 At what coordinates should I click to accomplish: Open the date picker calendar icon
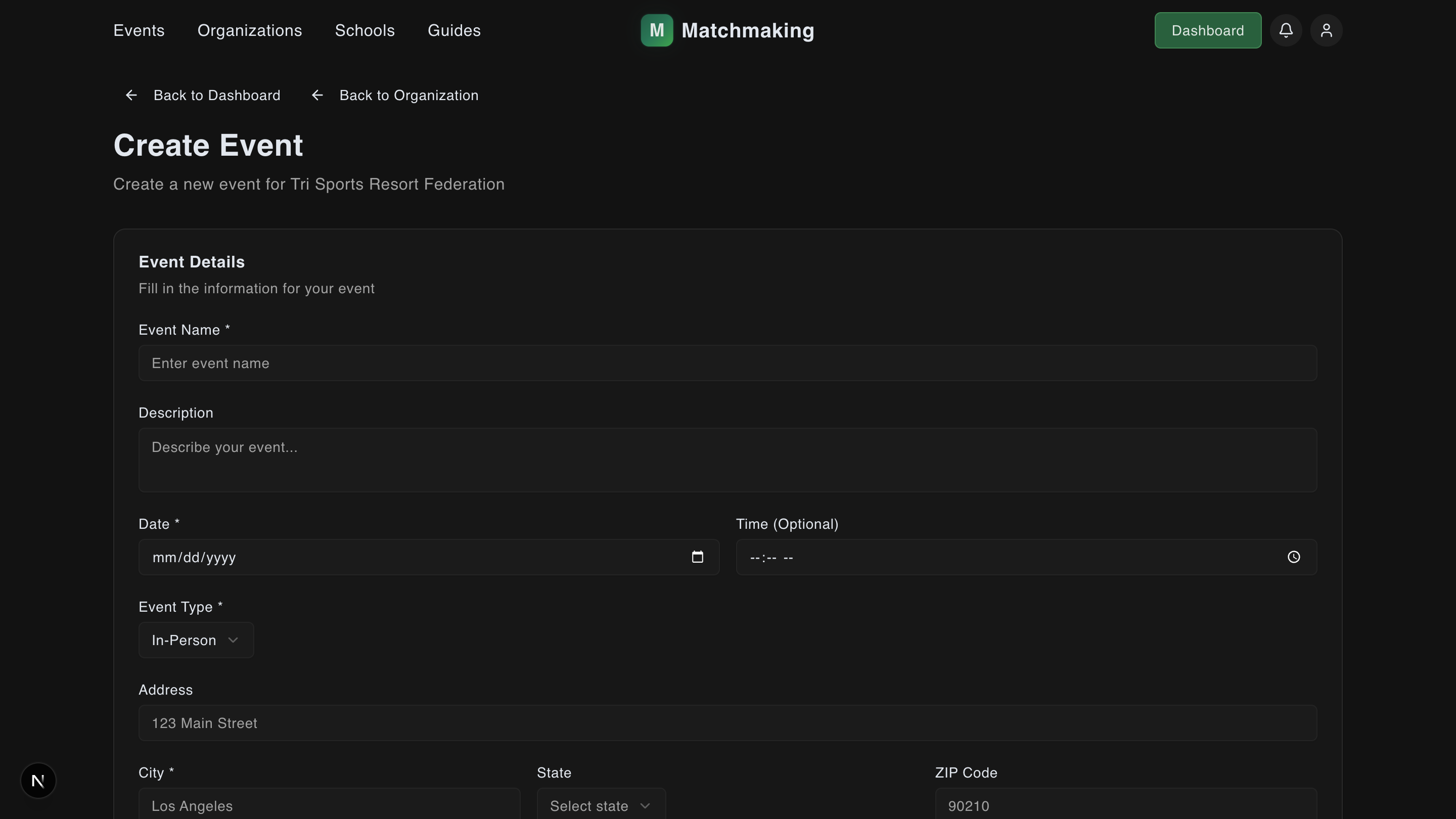tap(698, 557)
